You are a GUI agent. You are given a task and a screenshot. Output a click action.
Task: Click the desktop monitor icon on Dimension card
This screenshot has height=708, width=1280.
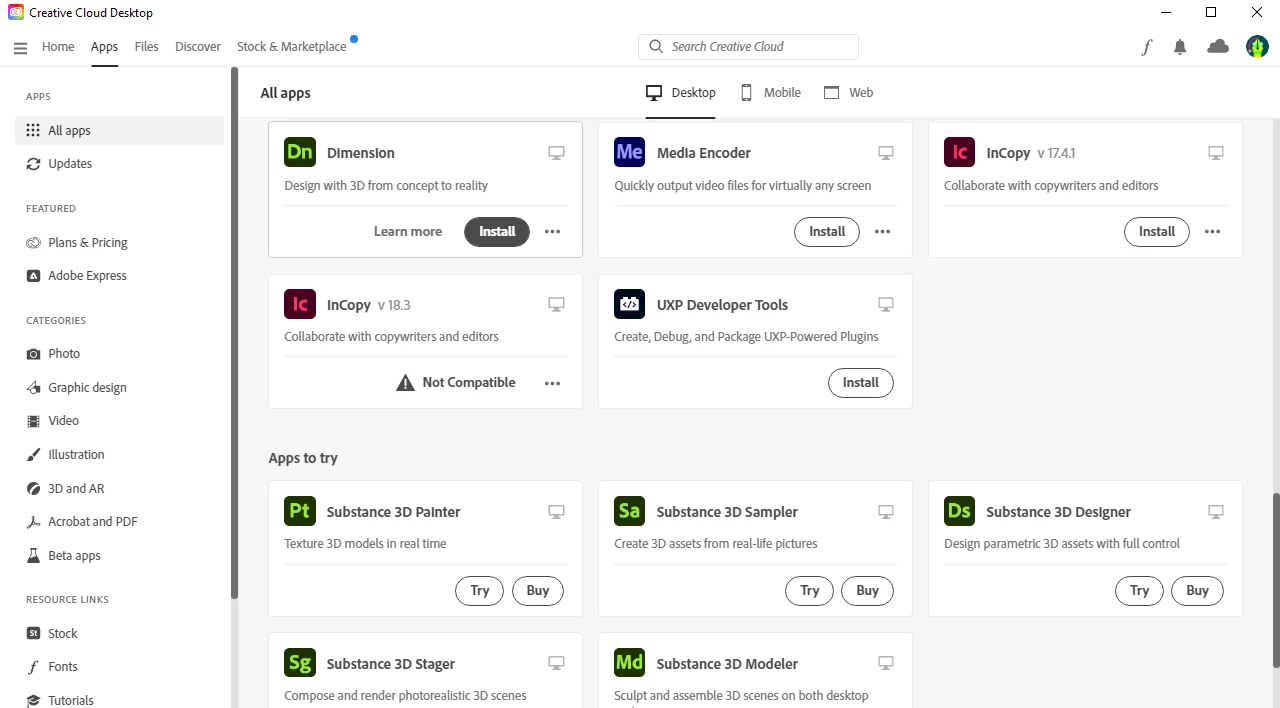(557, 153)
